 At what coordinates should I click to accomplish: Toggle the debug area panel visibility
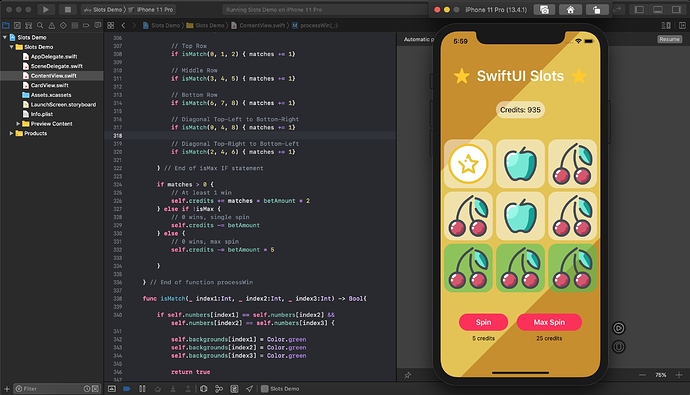[658, 9]
